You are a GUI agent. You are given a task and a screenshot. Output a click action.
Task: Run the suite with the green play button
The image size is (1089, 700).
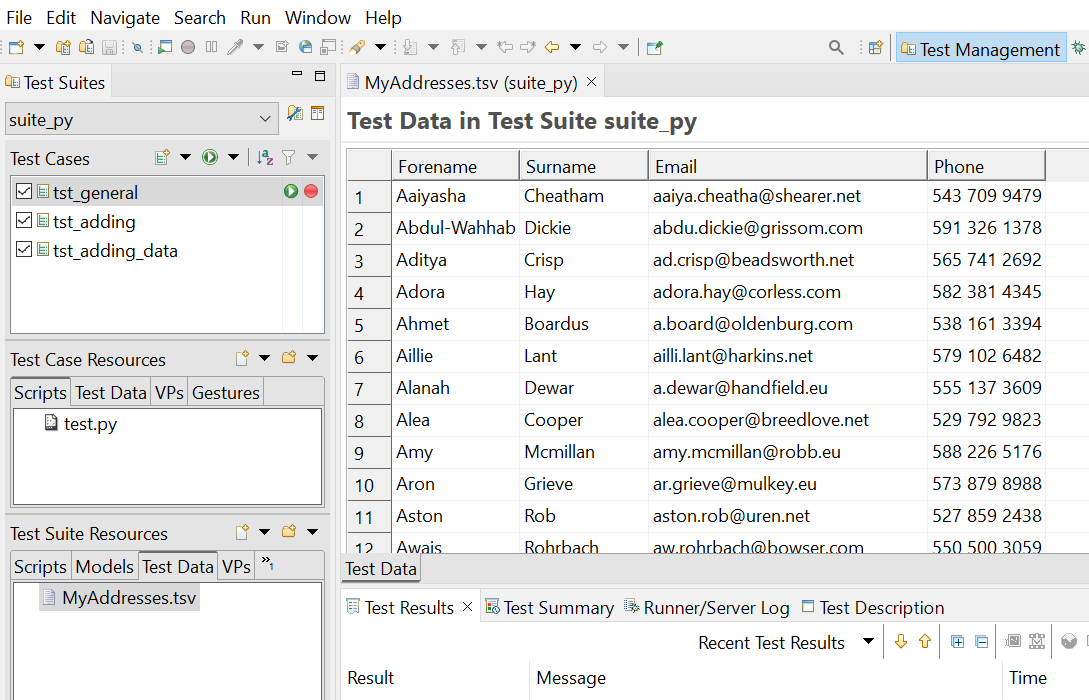point(210,157)
